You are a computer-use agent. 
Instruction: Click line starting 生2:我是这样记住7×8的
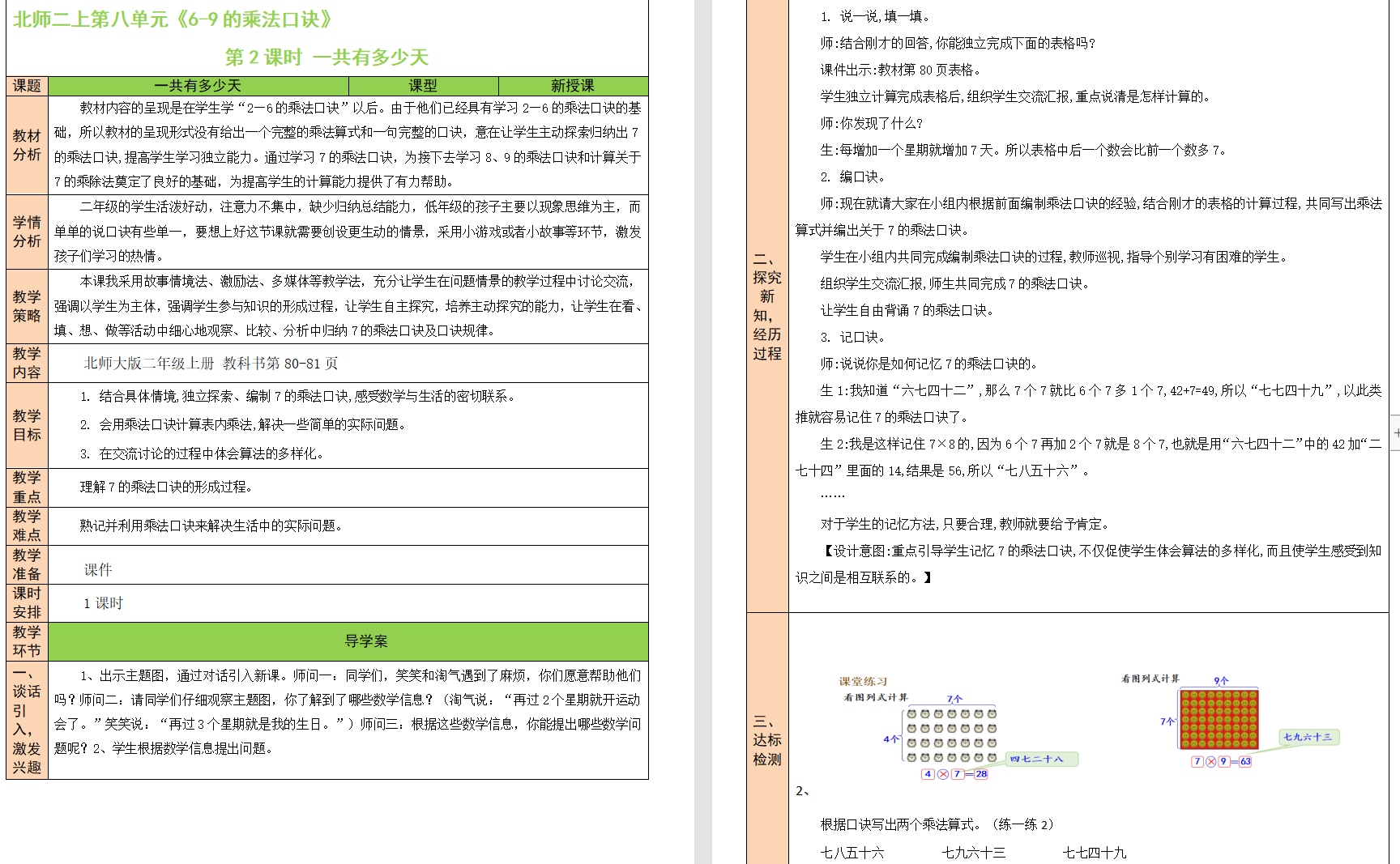1088,457
